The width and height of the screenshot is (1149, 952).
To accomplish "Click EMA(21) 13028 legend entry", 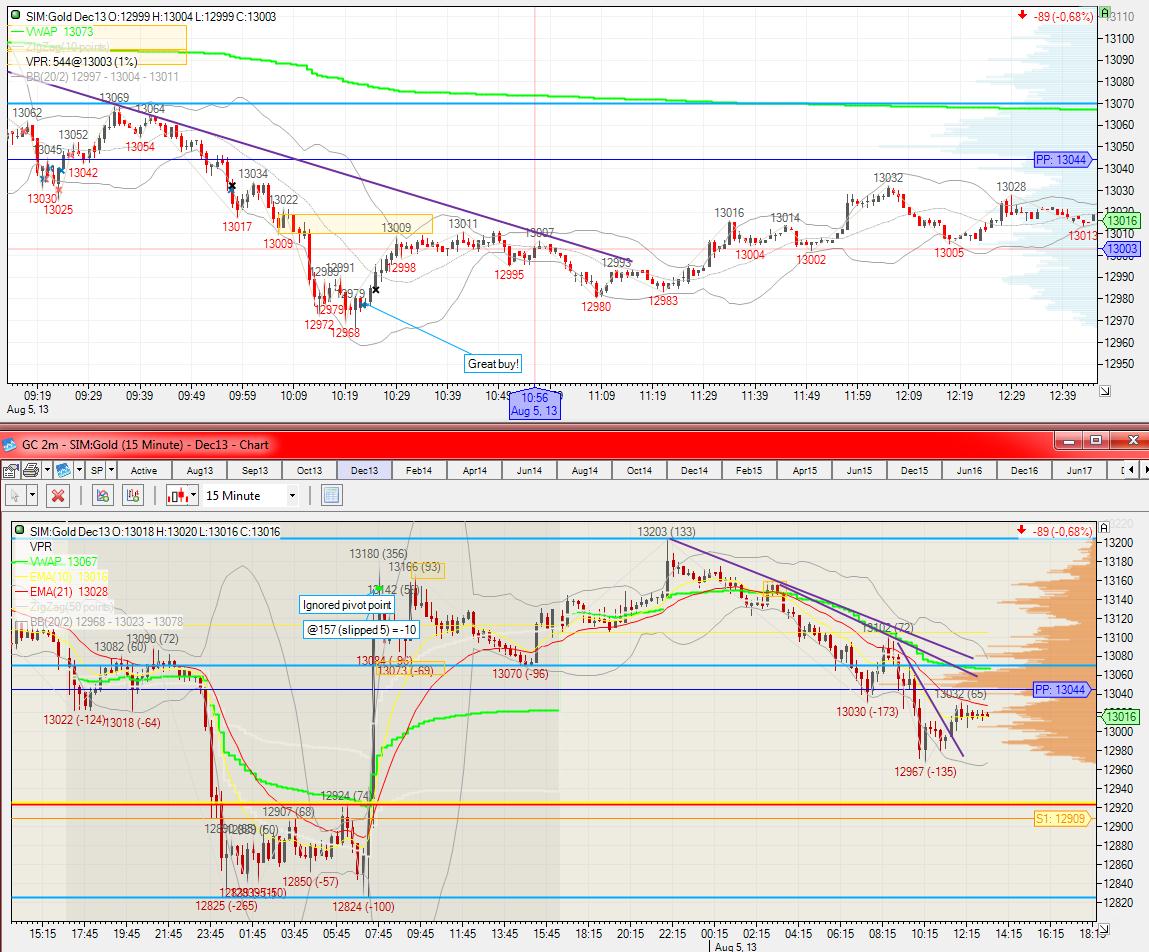I will tap(61, 591).
